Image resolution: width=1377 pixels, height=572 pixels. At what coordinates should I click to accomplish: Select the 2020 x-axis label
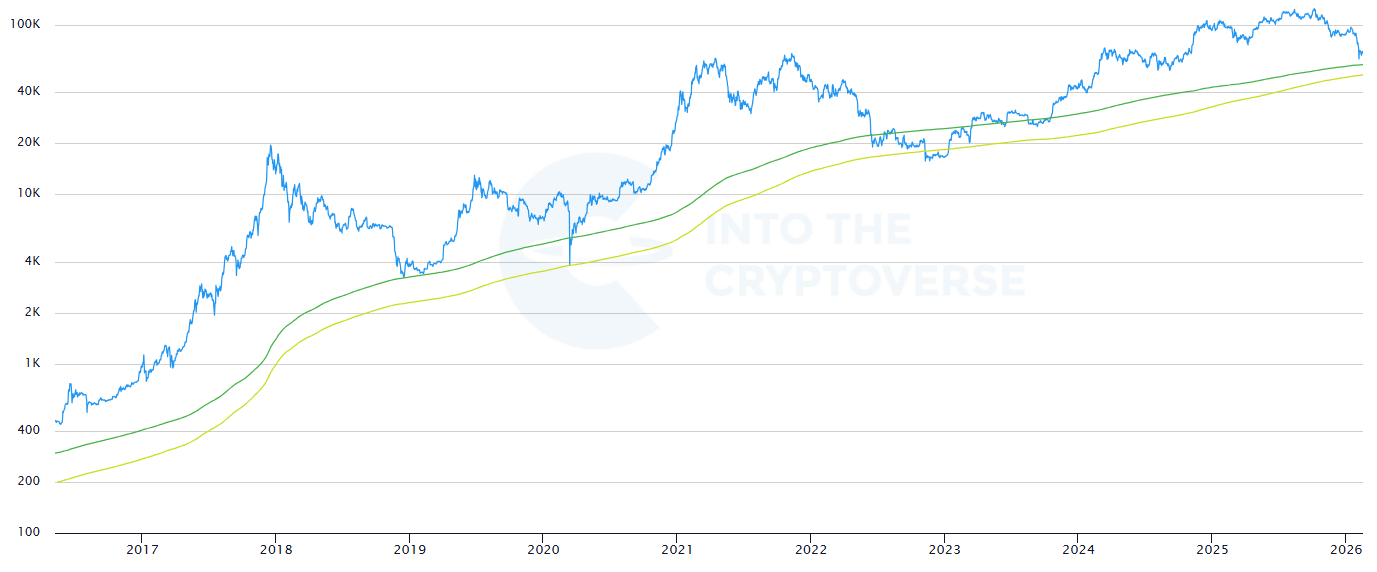542,549
